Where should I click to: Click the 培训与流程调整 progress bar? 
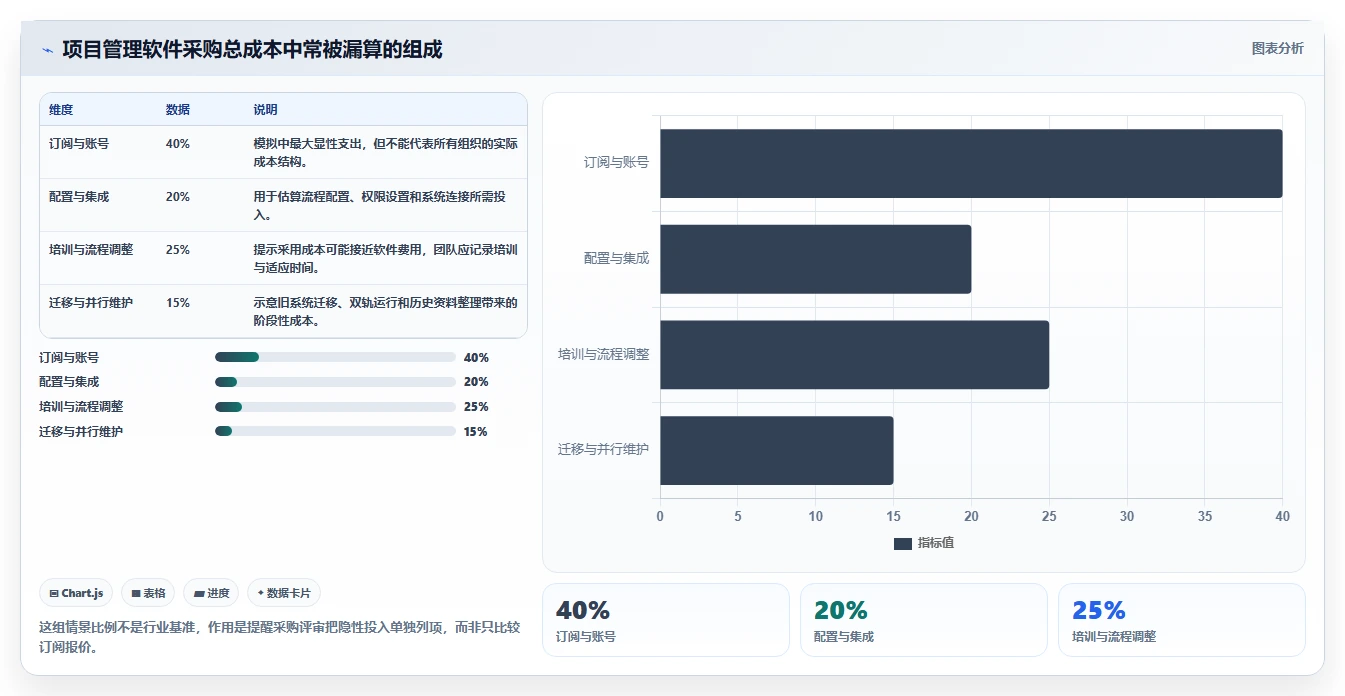pos(335,407)
